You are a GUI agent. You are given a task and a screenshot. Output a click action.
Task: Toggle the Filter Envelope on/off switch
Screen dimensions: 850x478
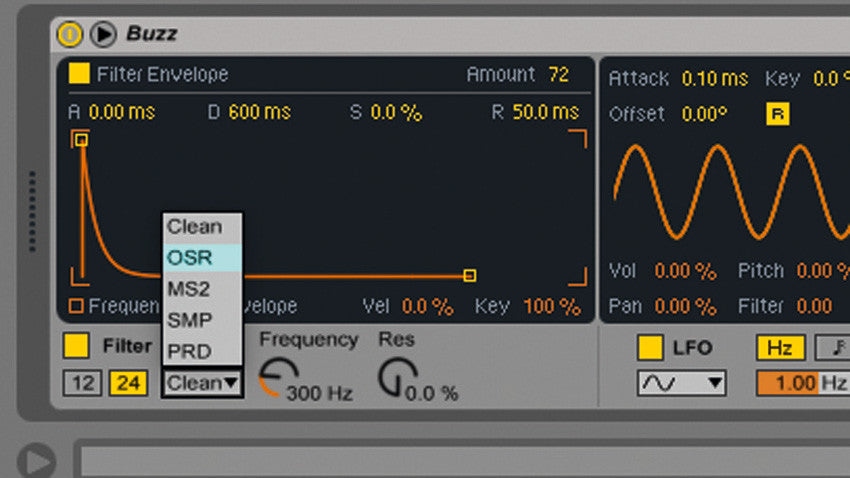(78, 74)
